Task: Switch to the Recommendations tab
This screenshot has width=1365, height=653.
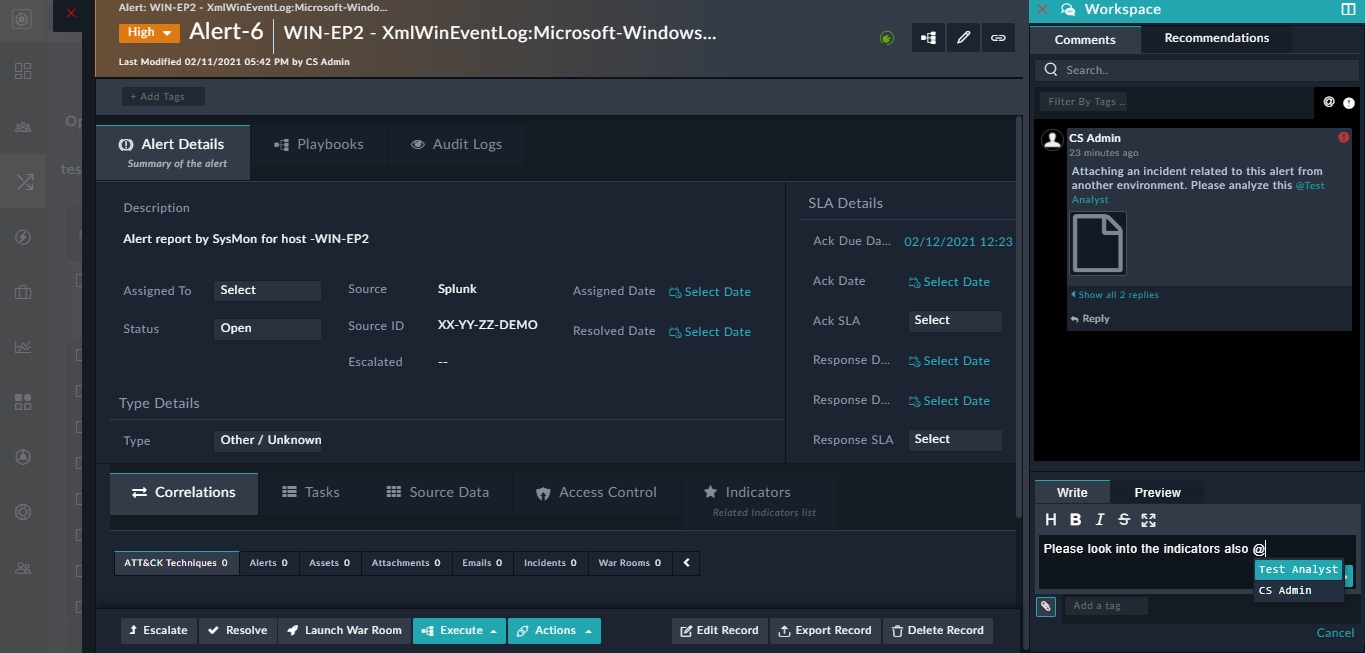Action: click(x=1216, y=38)
